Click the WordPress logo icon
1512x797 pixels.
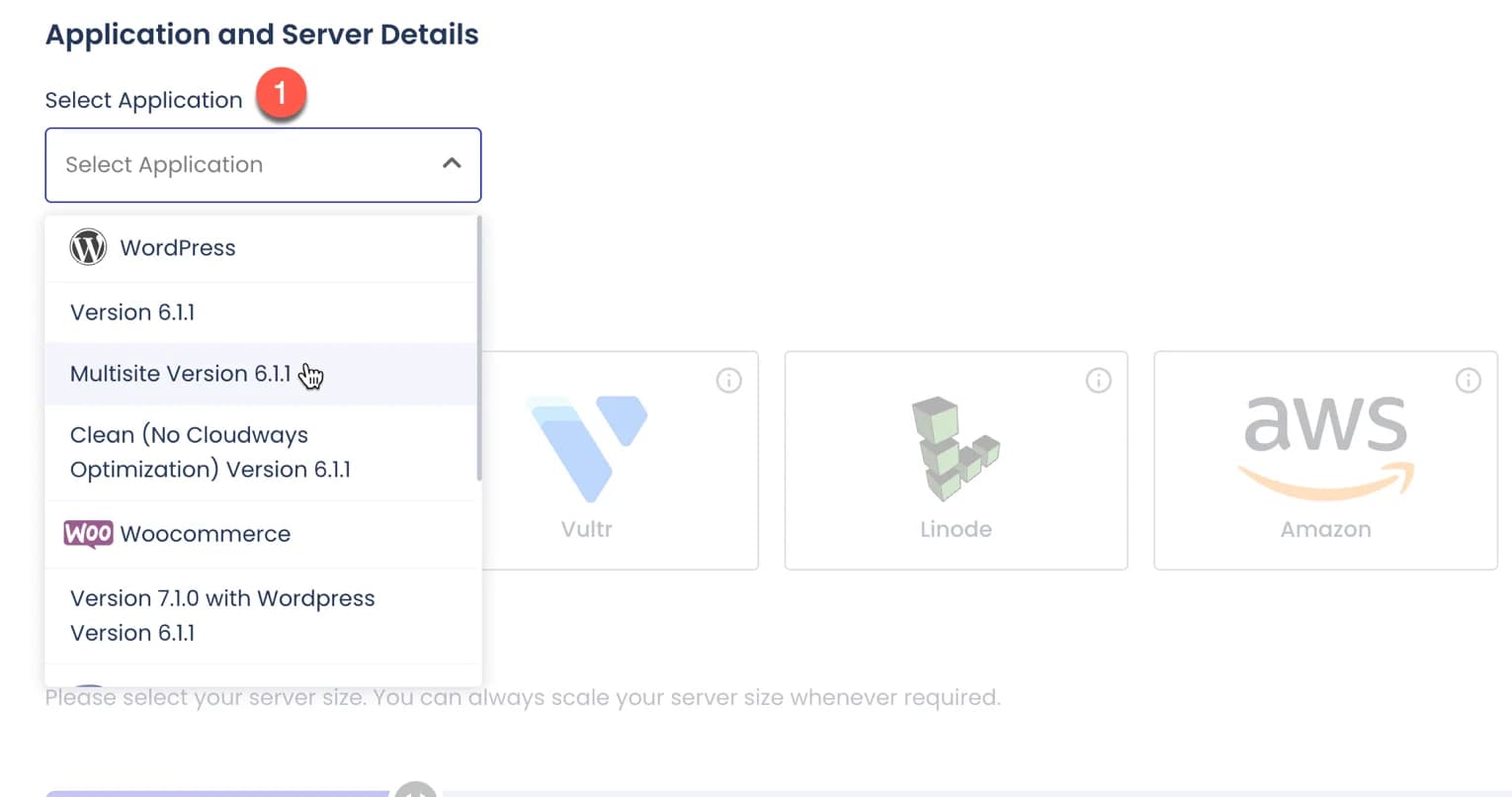click(x=88, y=247)
